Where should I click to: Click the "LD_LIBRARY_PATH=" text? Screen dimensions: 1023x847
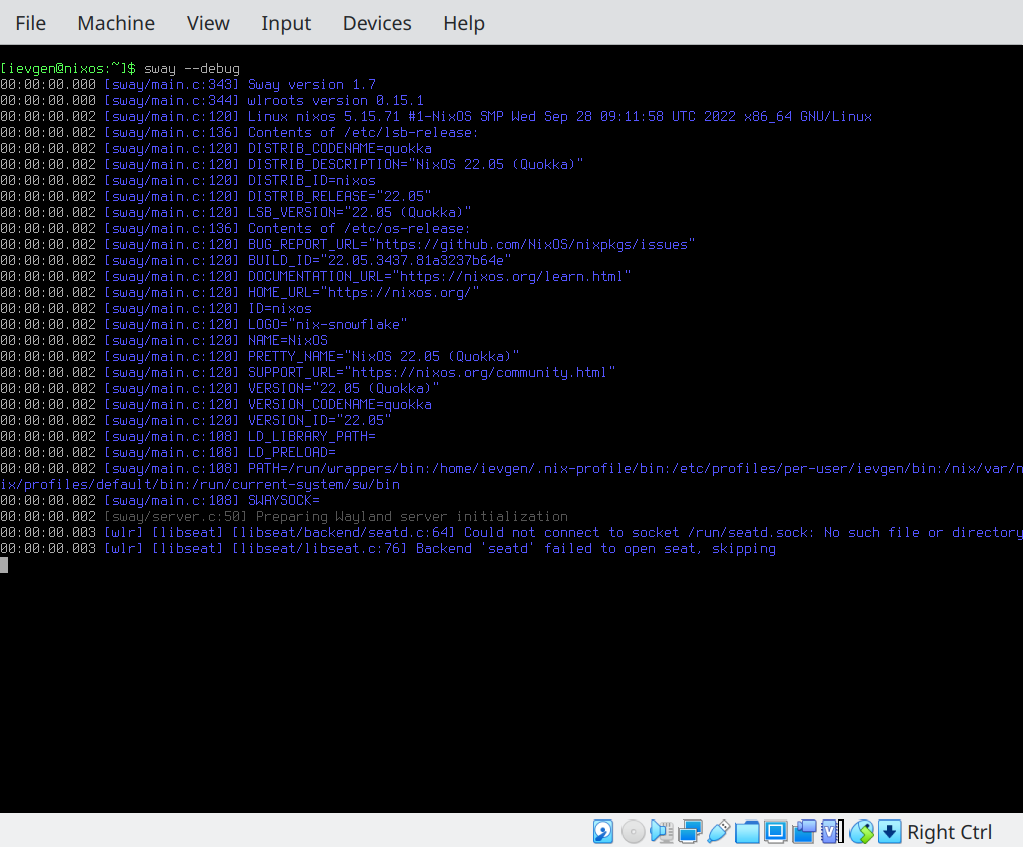pyautogui.click(x=312, y=436)
